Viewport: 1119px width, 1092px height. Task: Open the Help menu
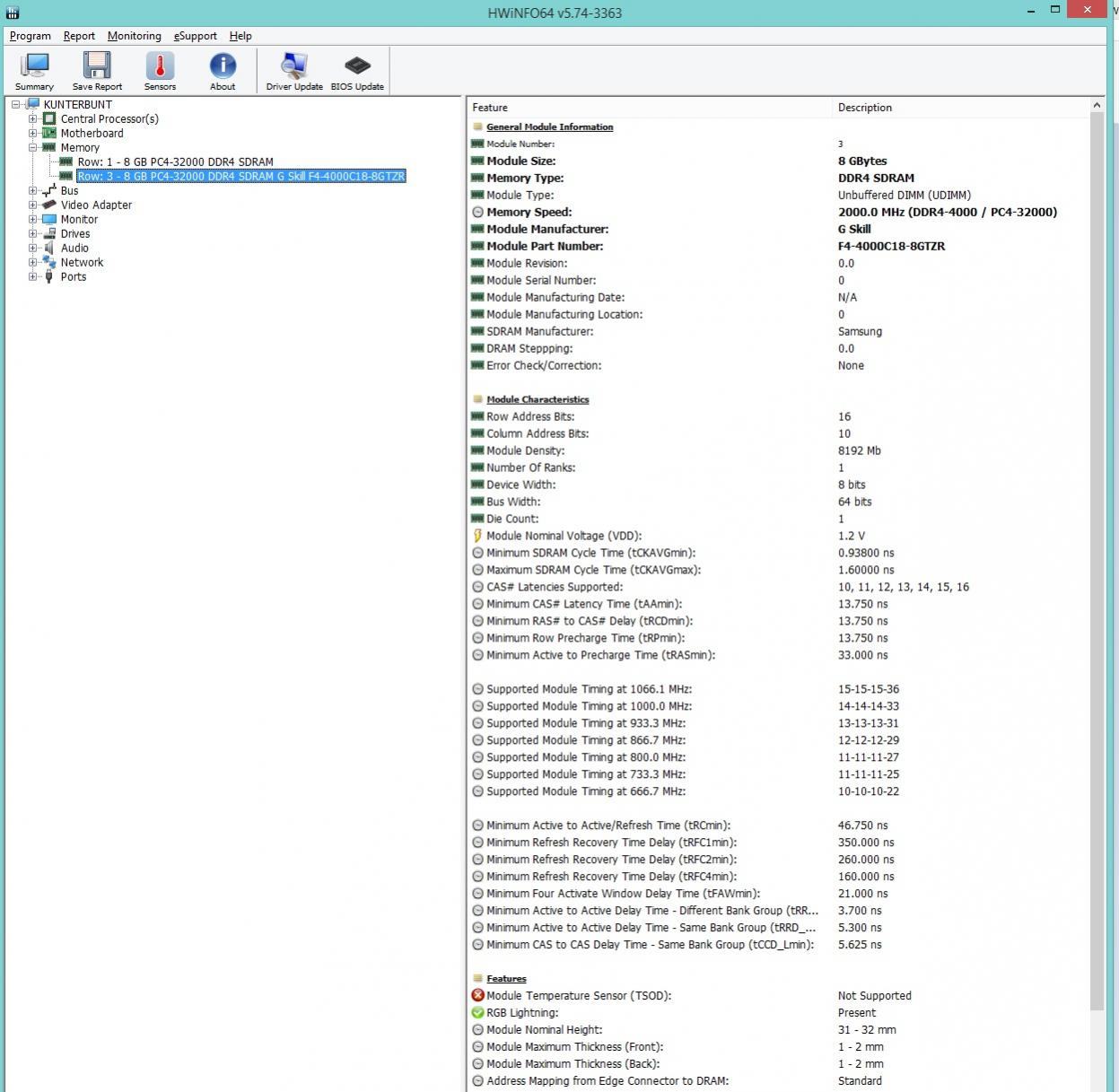[x=240, y=36]
